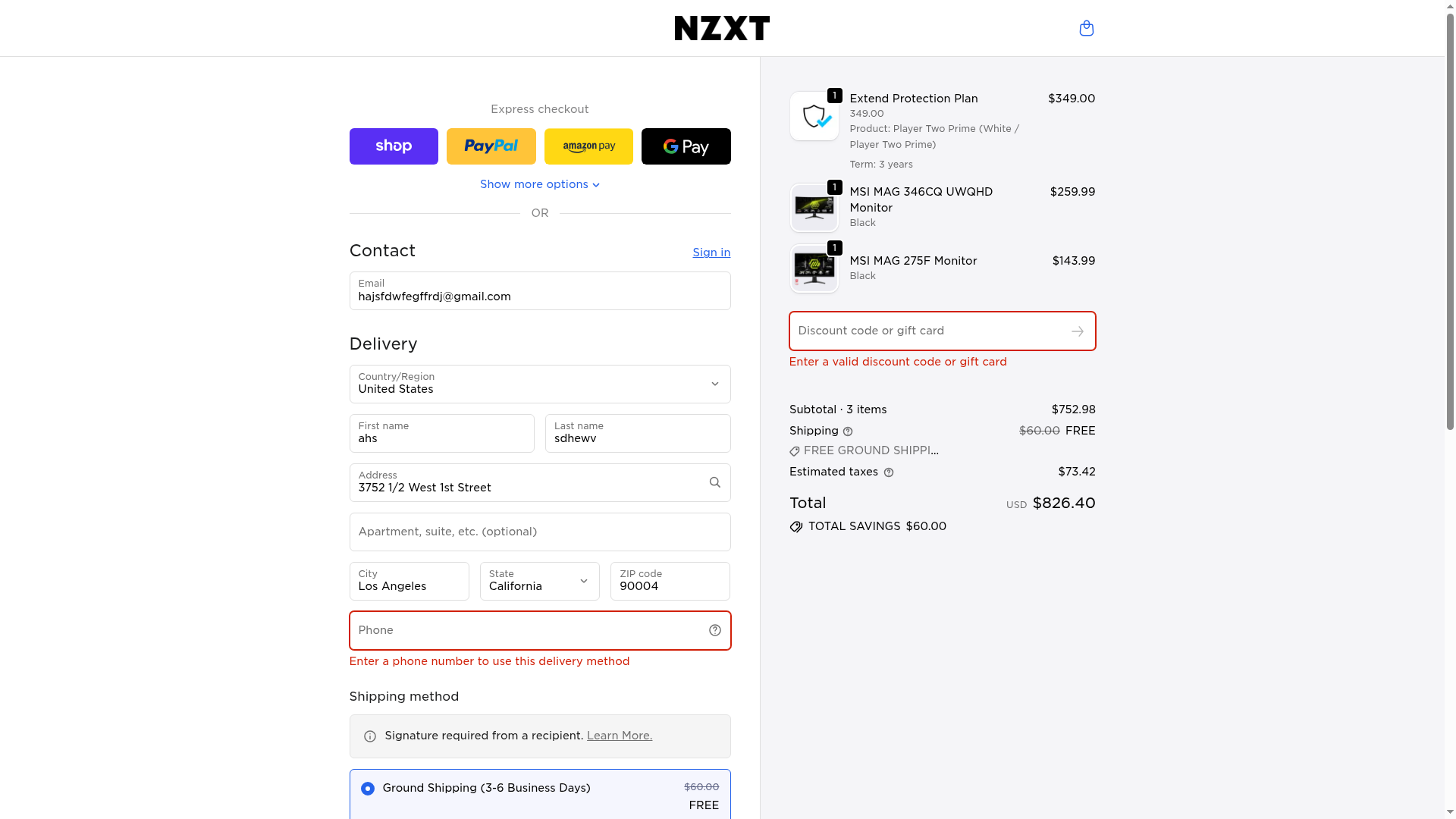This screenshot has width=1456, height=819.
Task: Open the Country/Region dropdown
Action: click(539, 384)
